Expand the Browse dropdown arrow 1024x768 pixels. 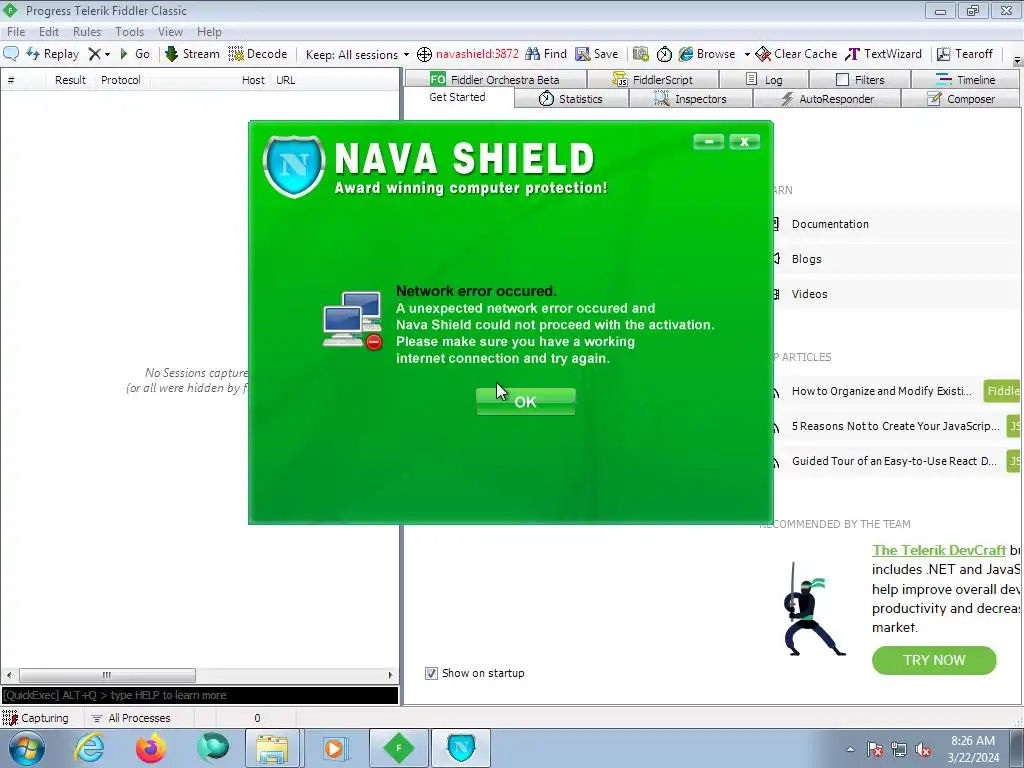[x=747, y=54]
